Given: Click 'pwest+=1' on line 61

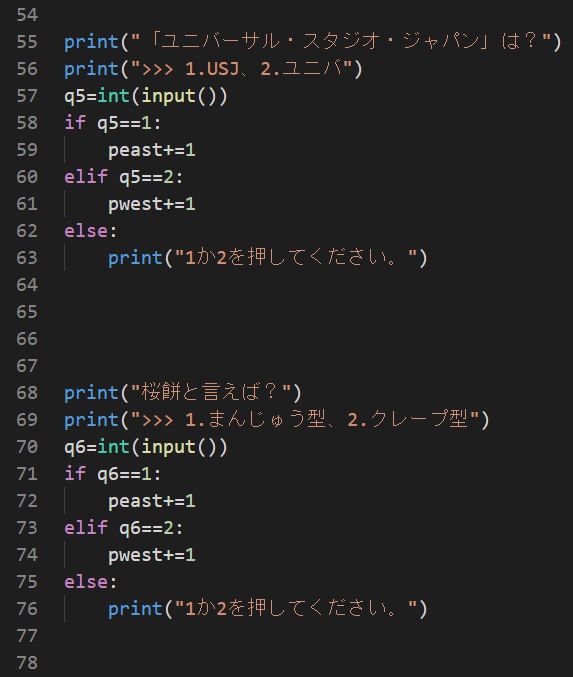Looking at the screenshot, I should (x=152, y=204).
